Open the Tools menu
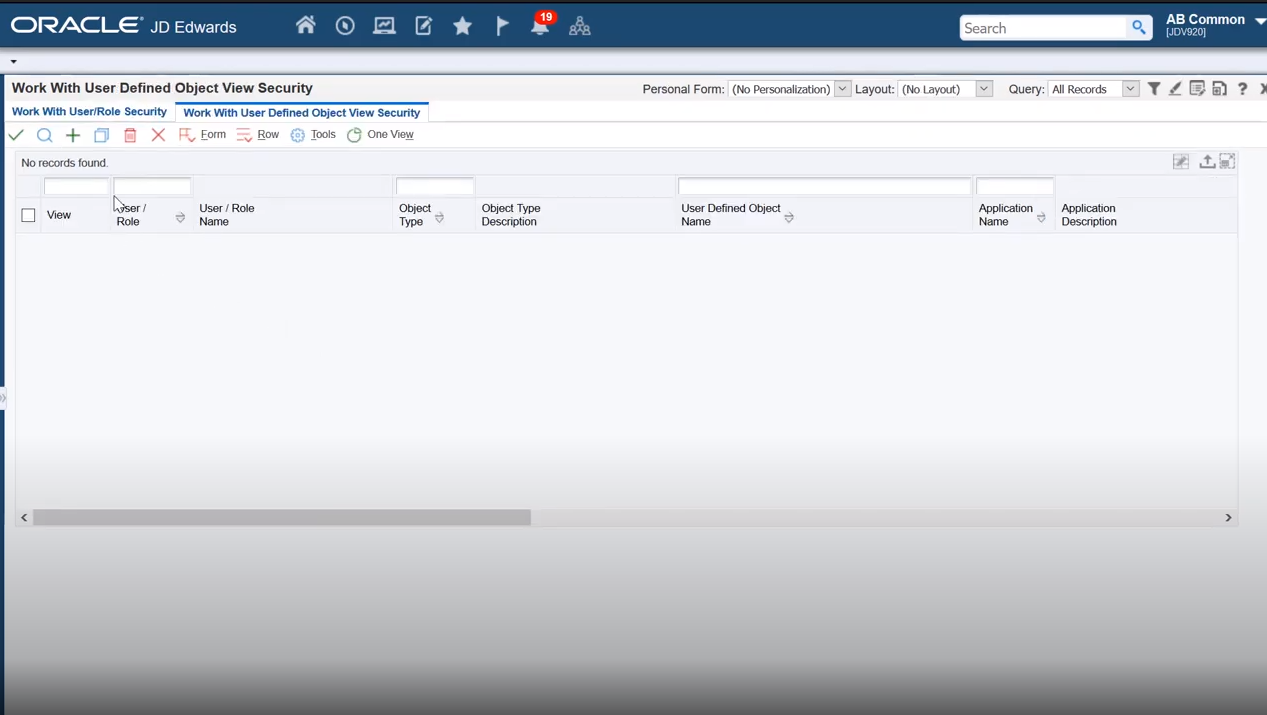This screenshot has width=1267, height=715. (313, 135)
